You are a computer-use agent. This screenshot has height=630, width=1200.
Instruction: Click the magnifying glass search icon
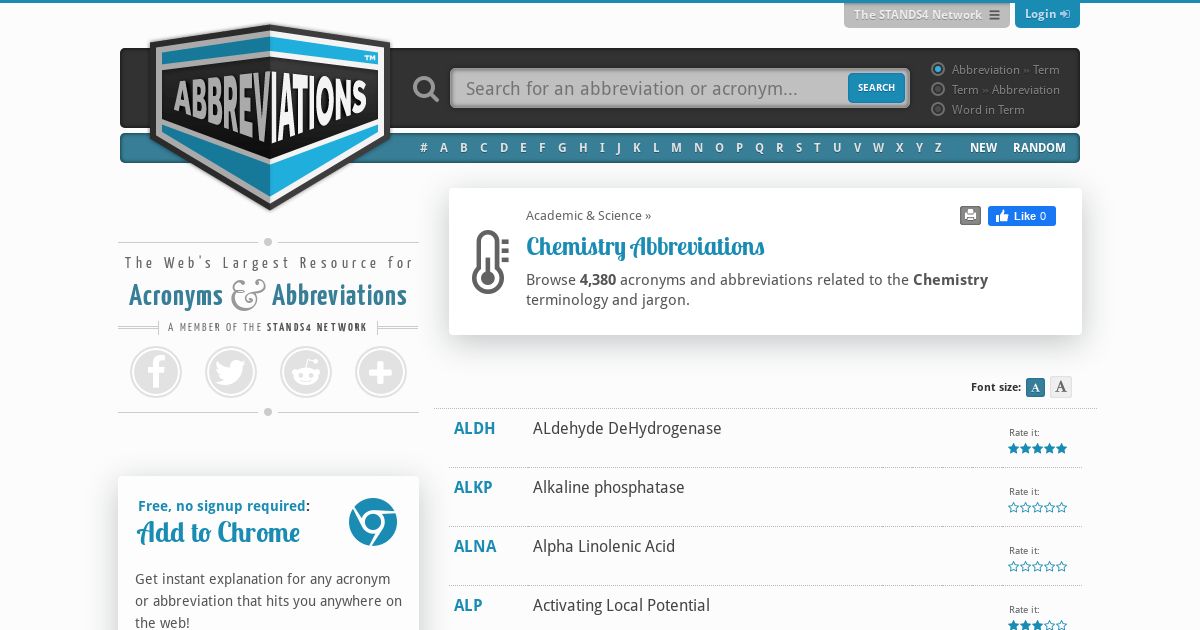pos(426,89)
